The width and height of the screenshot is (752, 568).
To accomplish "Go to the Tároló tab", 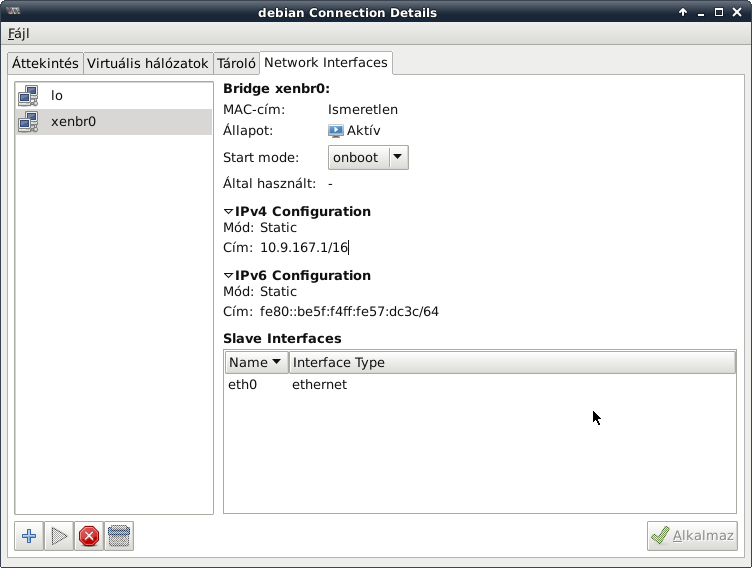I will pyautogui.click(x=237, y=63).
